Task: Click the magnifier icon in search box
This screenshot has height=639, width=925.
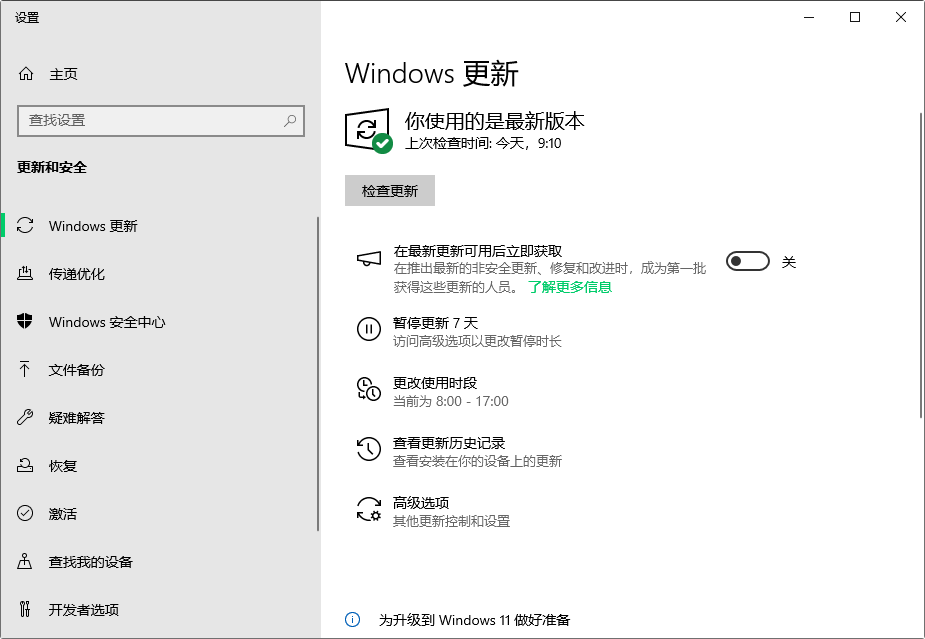Action: [290, 121]
